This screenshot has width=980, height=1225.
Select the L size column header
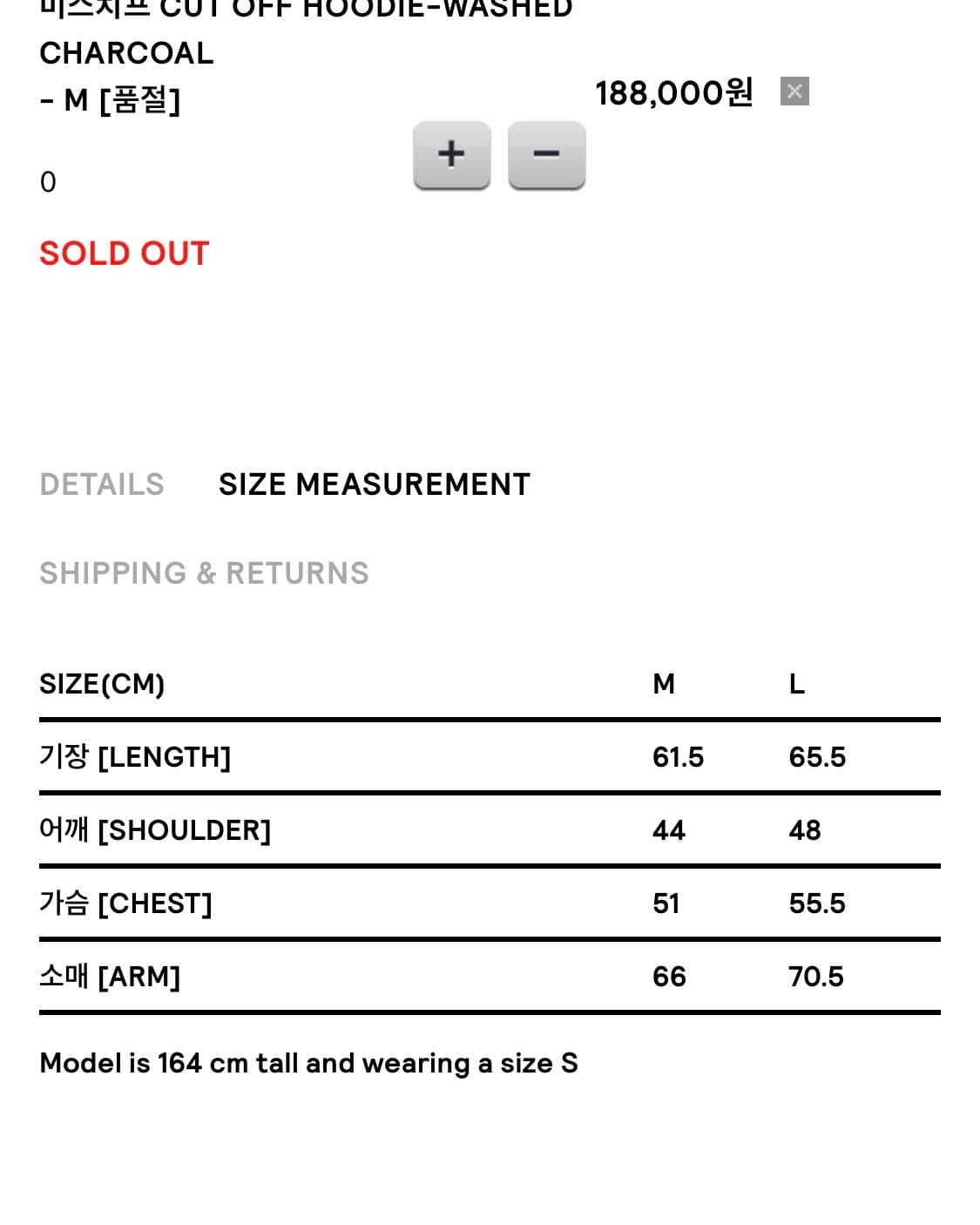point(796,684)
